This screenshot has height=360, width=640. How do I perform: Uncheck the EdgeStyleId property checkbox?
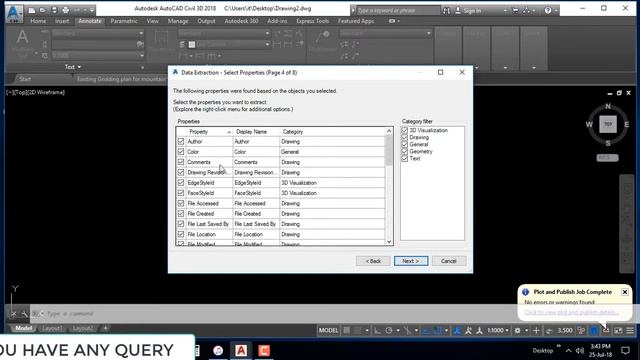[x=181, y=182]
